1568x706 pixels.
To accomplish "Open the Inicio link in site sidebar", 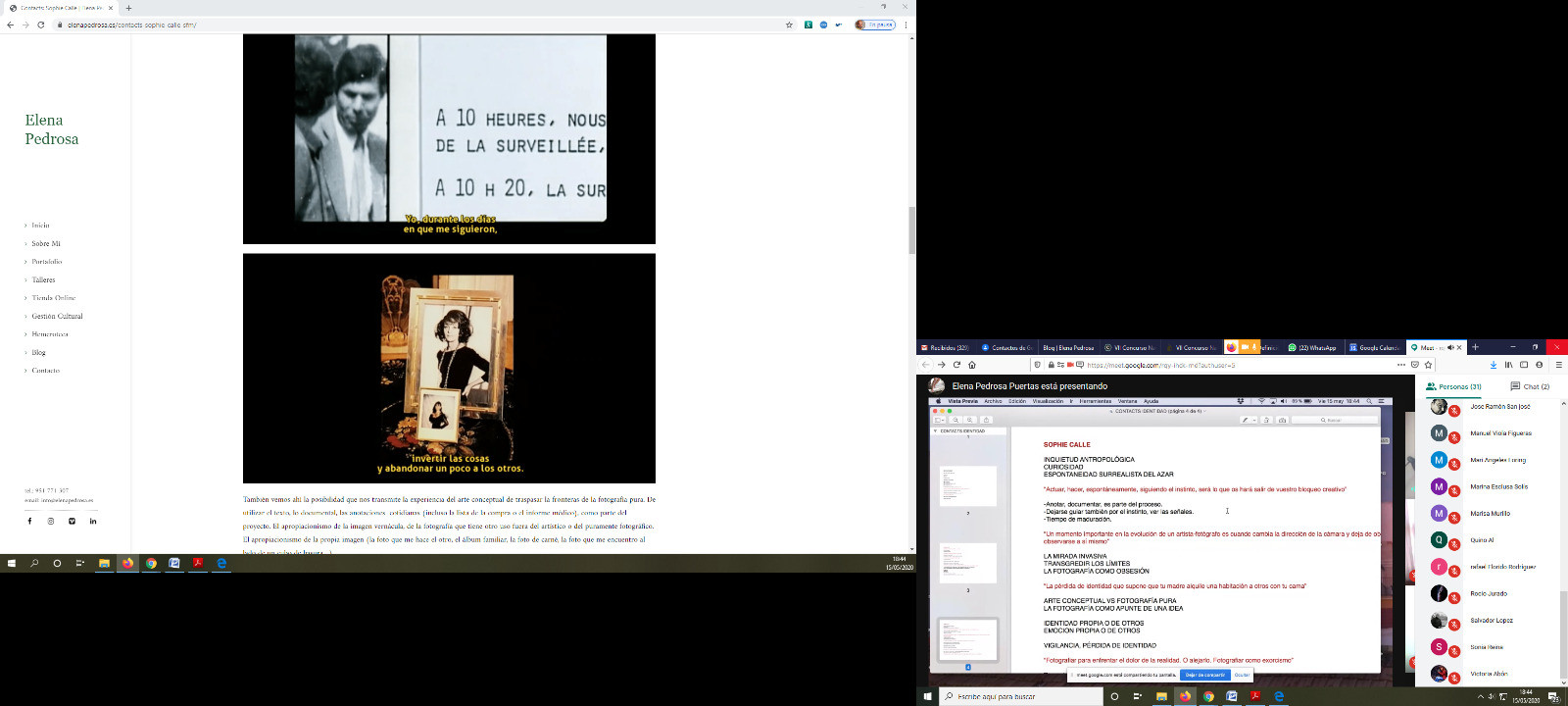I will coord(40,226).
